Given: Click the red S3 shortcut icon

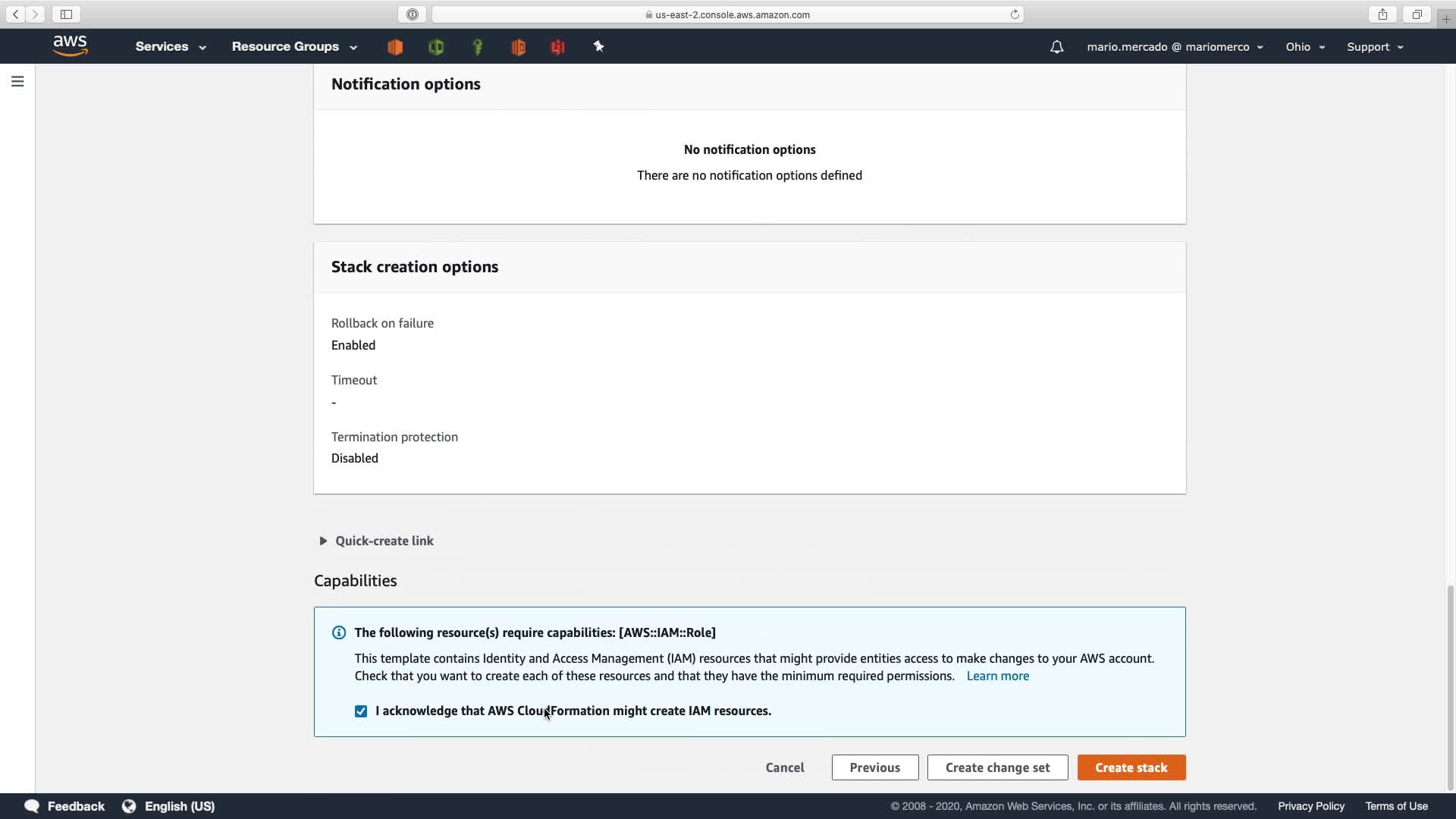Looking at the screenshot, I should click(x=558, y=47).
